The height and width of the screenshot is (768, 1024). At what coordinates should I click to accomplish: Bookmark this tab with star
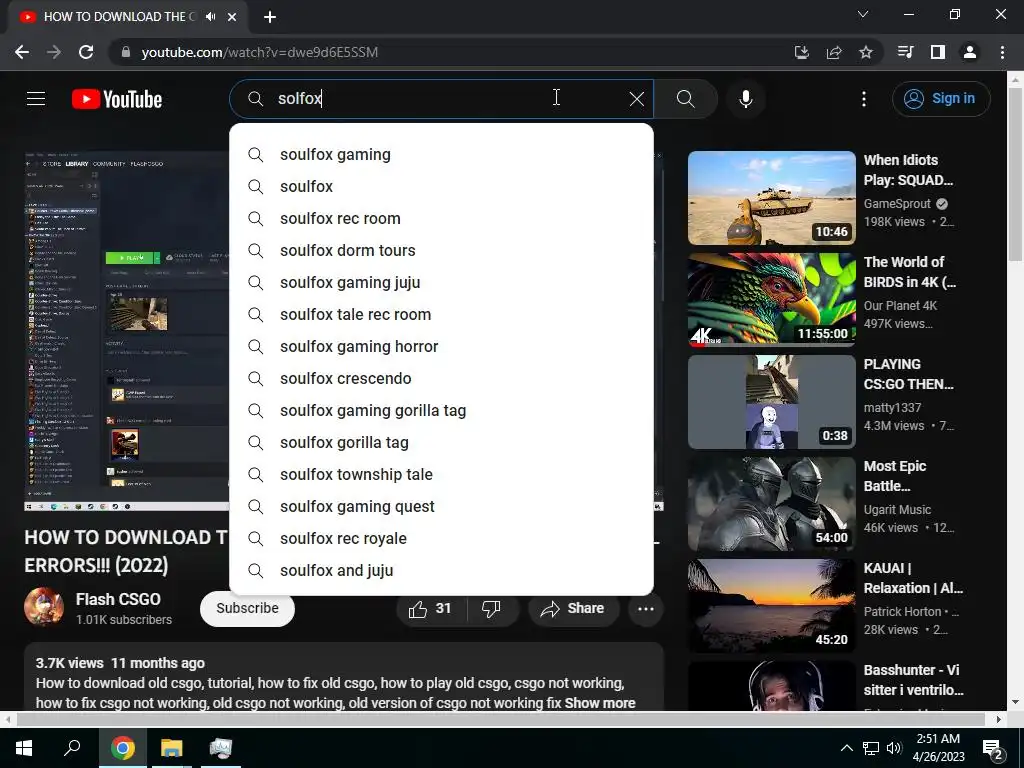tap(866, 52)
